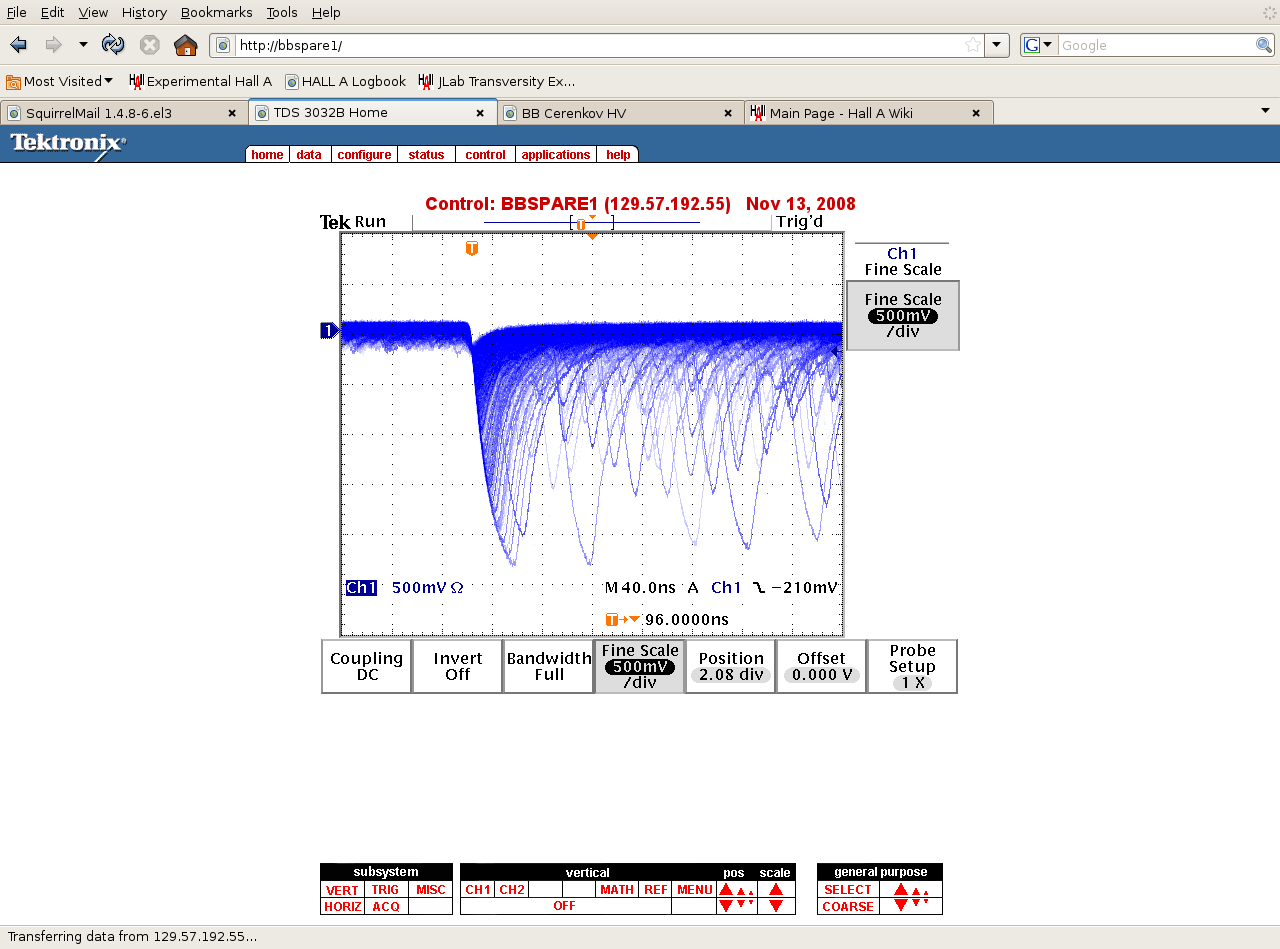The width and height of the screenshot is (1280, 949).
Task: Open the Bookmarks menu
Action: (x=217, y=12)
